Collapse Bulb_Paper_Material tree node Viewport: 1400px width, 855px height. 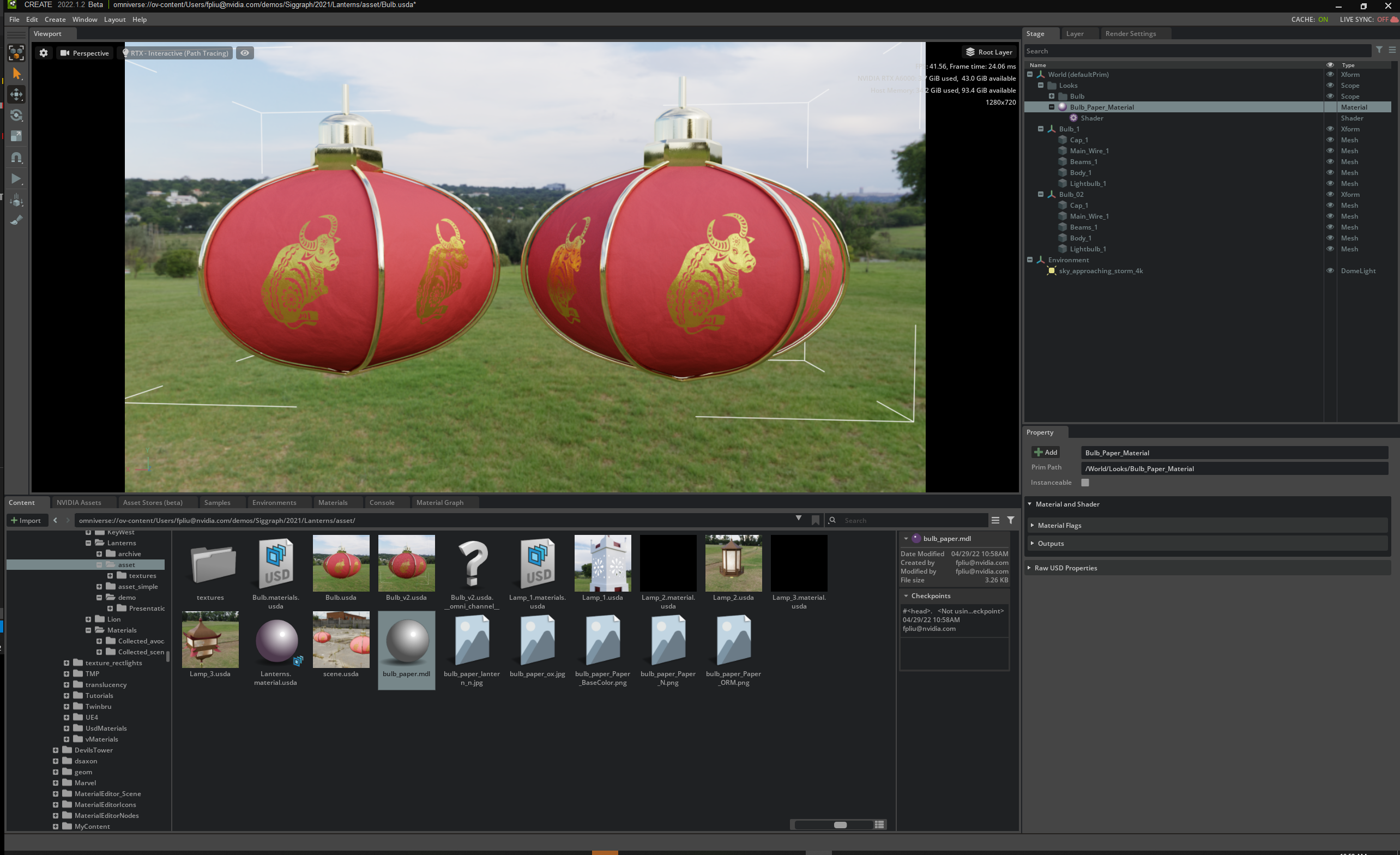coord(1052,107)
